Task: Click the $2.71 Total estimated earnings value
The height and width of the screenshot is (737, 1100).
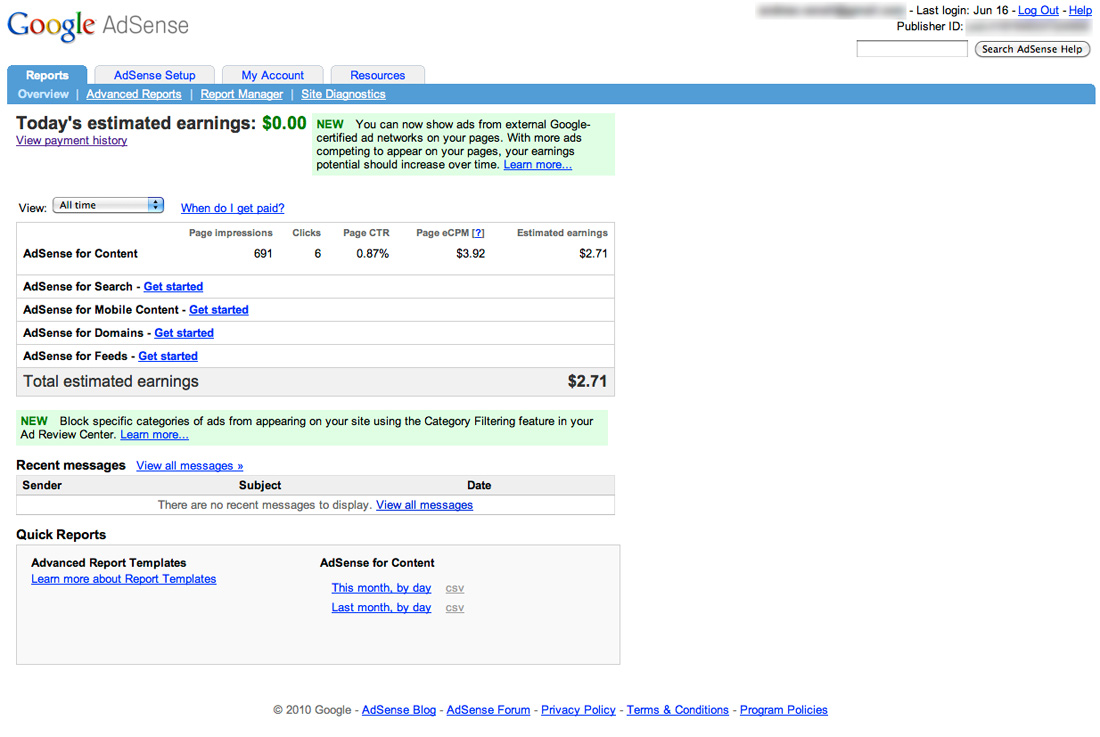Action: (x=587, y=381)
